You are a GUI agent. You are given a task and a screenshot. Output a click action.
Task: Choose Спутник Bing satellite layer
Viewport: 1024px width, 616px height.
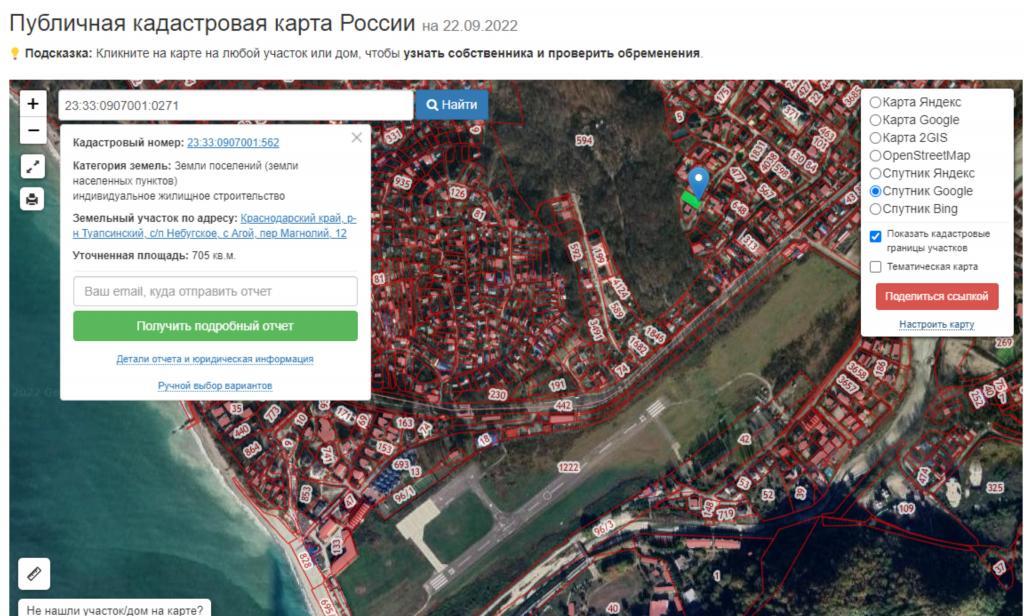pos(876,209)
